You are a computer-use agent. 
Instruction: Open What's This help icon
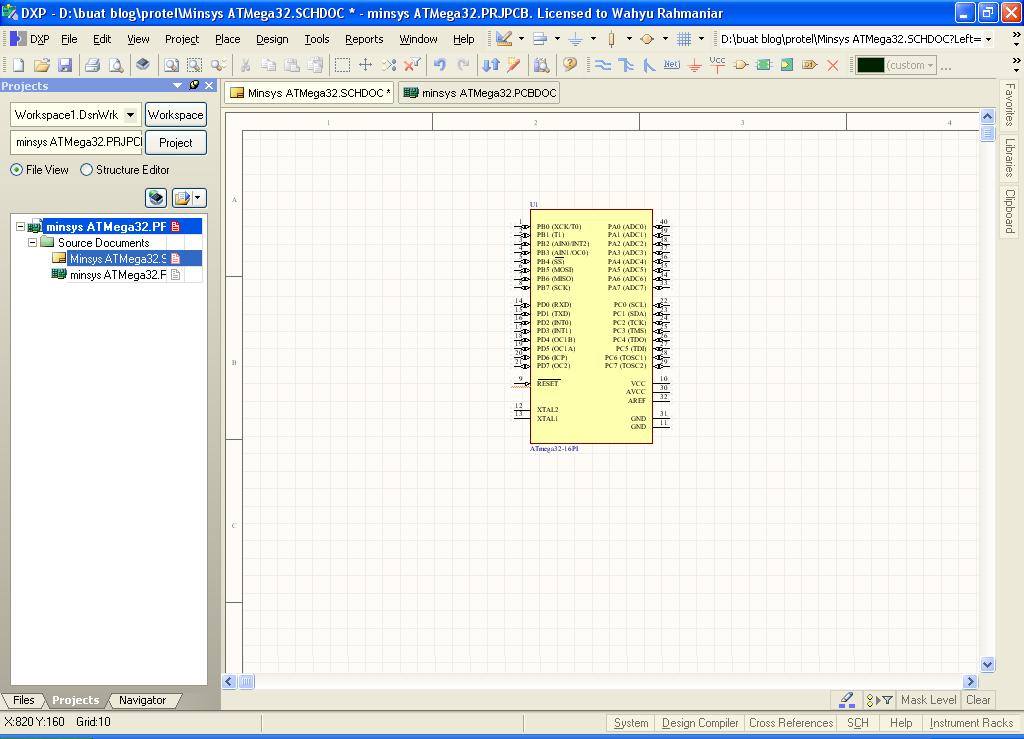pos(570,64)
